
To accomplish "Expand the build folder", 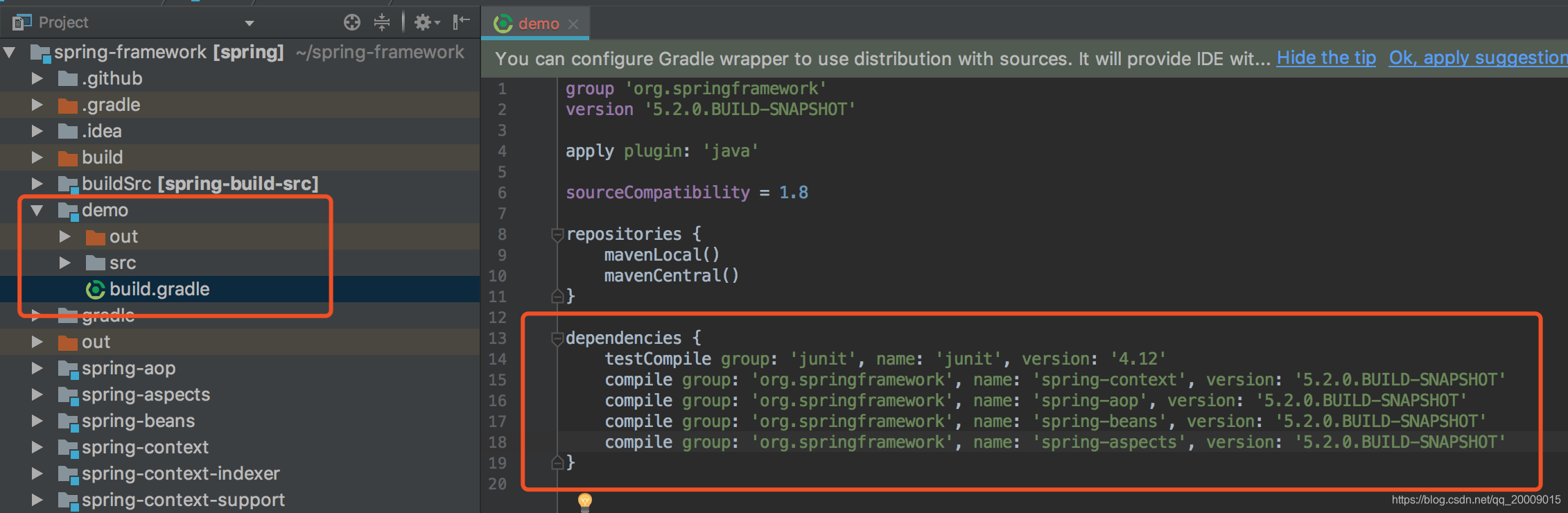I will (x=37, y=157).
